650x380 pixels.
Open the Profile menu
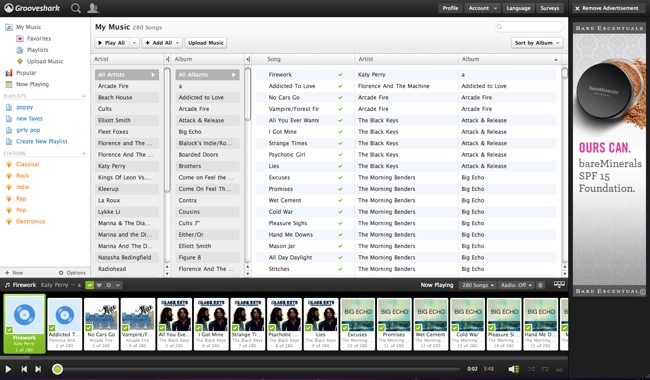pos(450,8)
